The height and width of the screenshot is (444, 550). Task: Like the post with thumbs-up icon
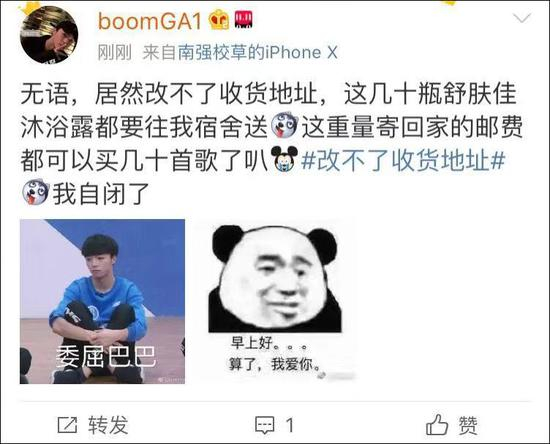pyautogui.click(x=437, y=425)
